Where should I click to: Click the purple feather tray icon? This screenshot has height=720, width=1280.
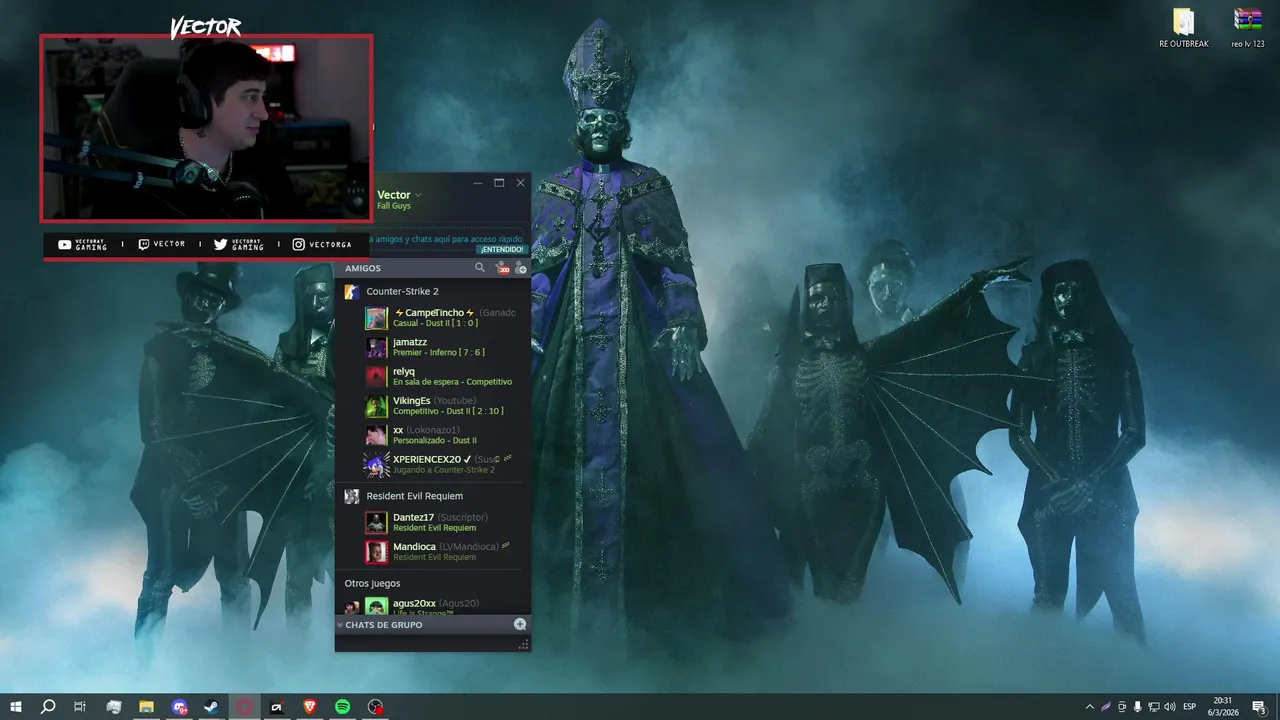pyautogui.click(x=1106, y=707)
